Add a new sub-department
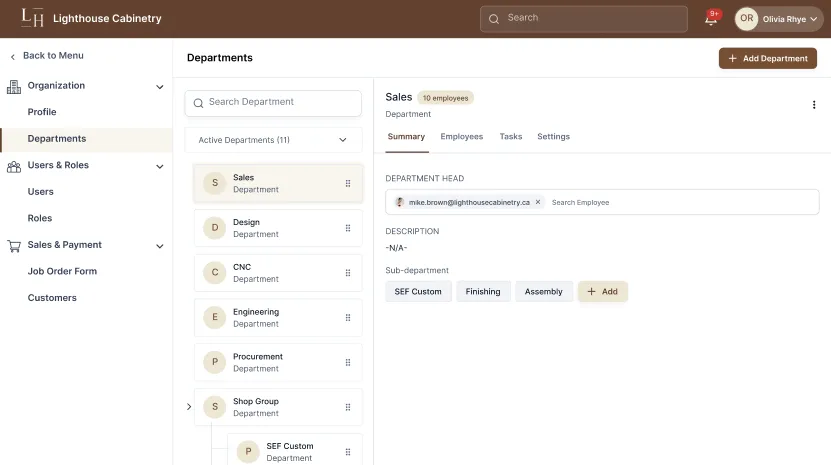This screenshot has height=465, width=831. pyautogui.click(x=602, y=292)
